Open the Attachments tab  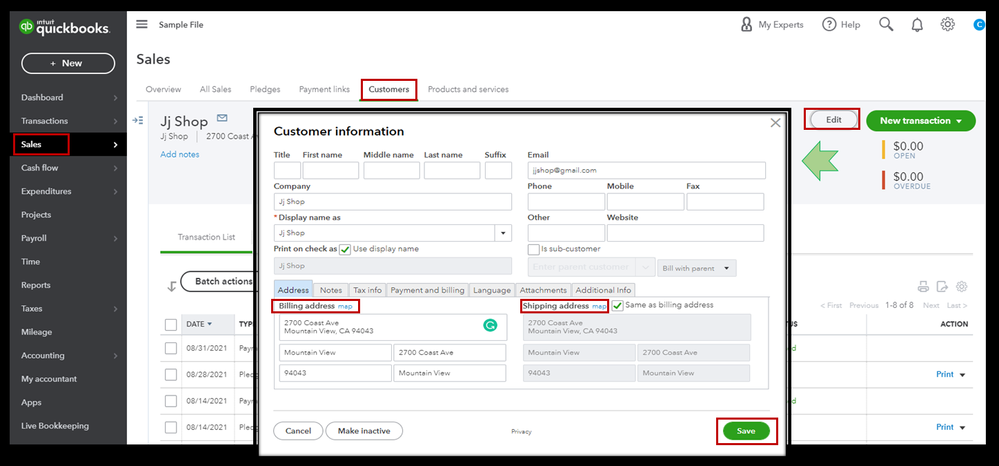543,290
